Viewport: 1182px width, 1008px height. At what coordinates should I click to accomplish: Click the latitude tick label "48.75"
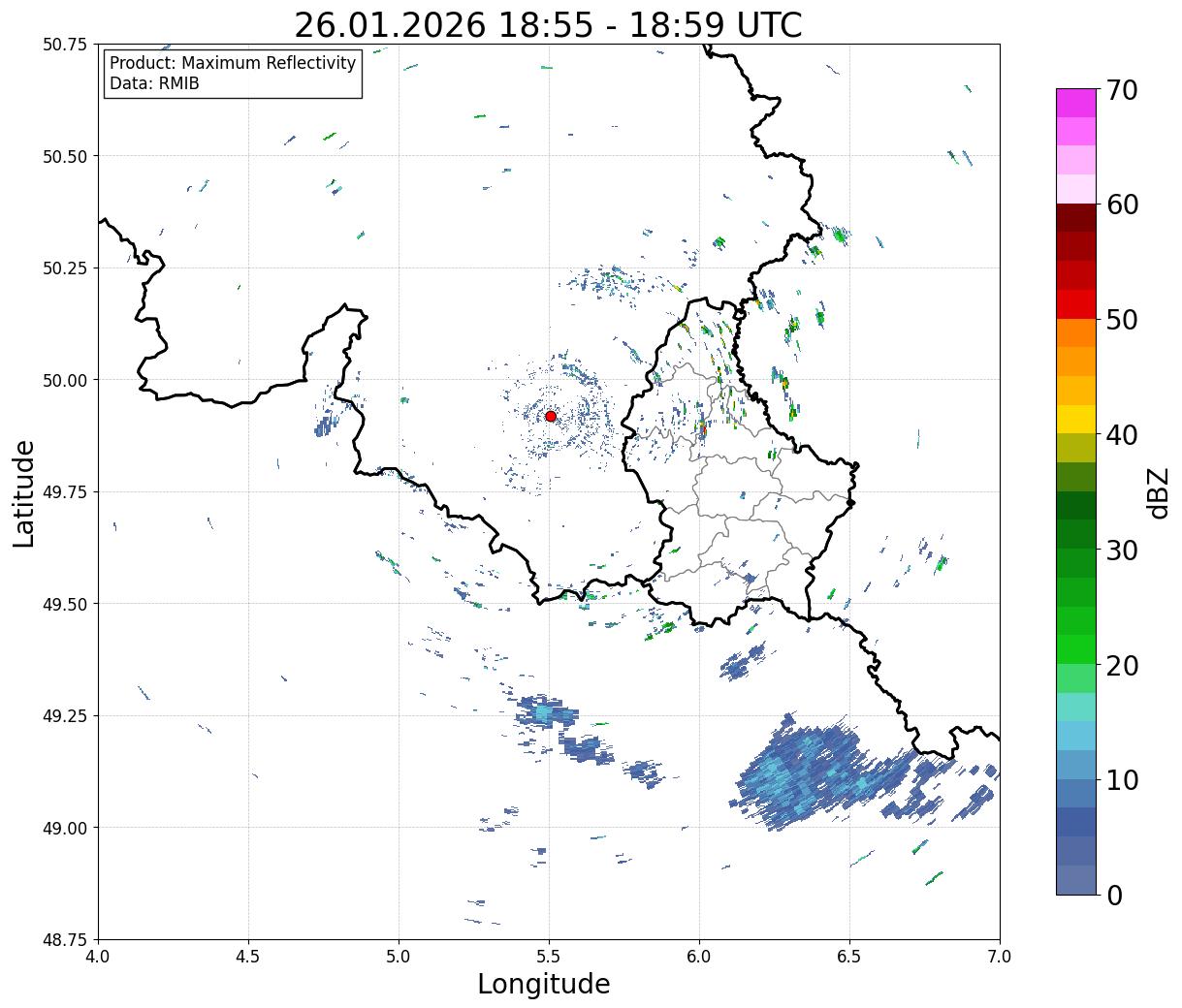[x=65, y=940]
